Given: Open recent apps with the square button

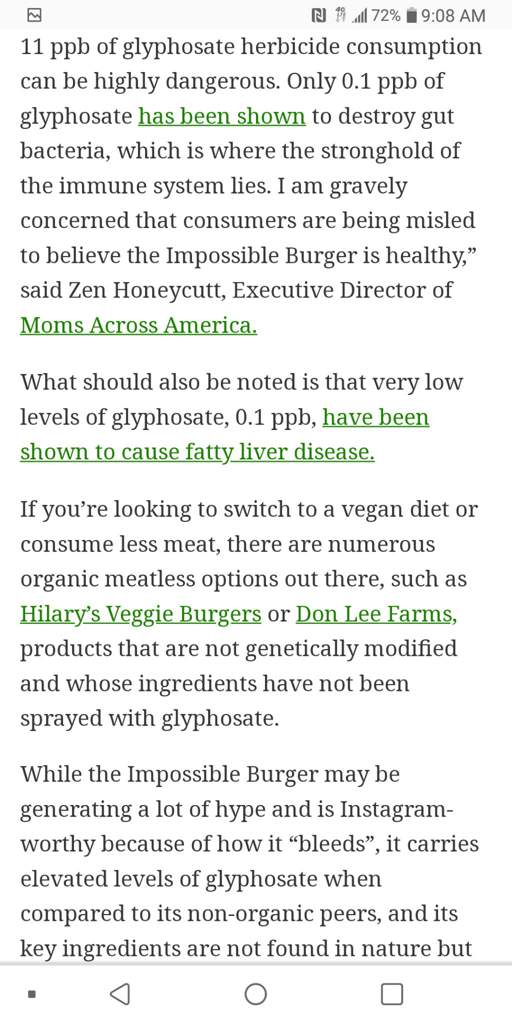Looking at the screenshot, I should point(392,994).
